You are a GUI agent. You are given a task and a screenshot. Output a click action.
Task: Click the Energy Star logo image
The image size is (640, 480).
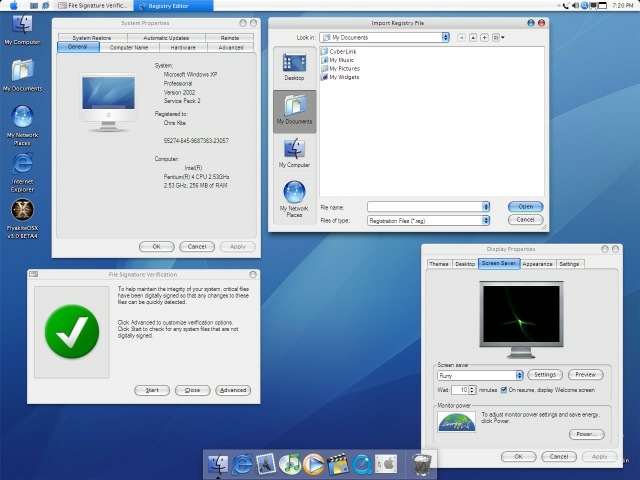click(x=456, y=422)
